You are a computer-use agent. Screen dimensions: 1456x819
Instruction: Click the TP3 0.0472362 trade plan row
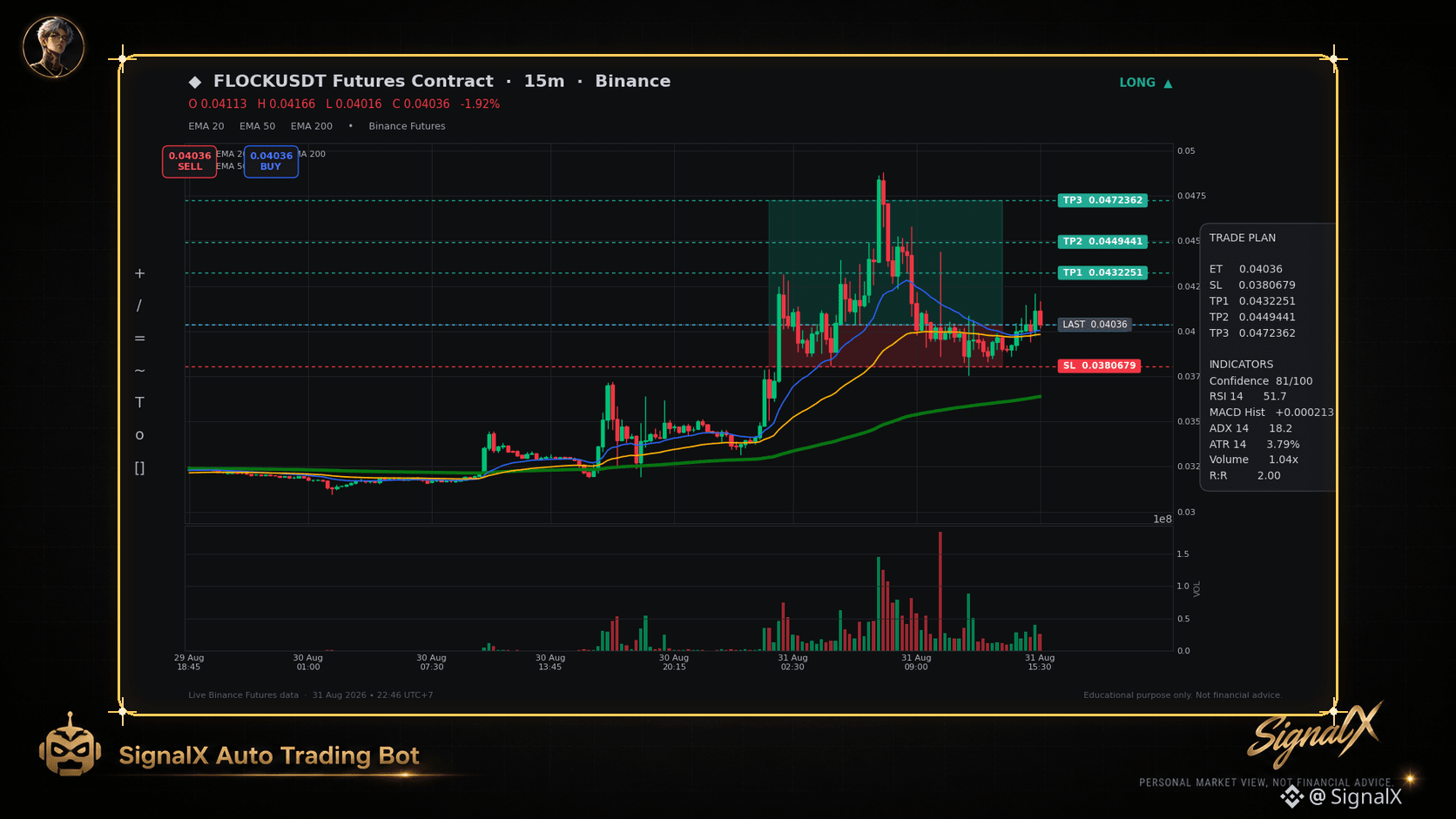[x=1252, y=333]
